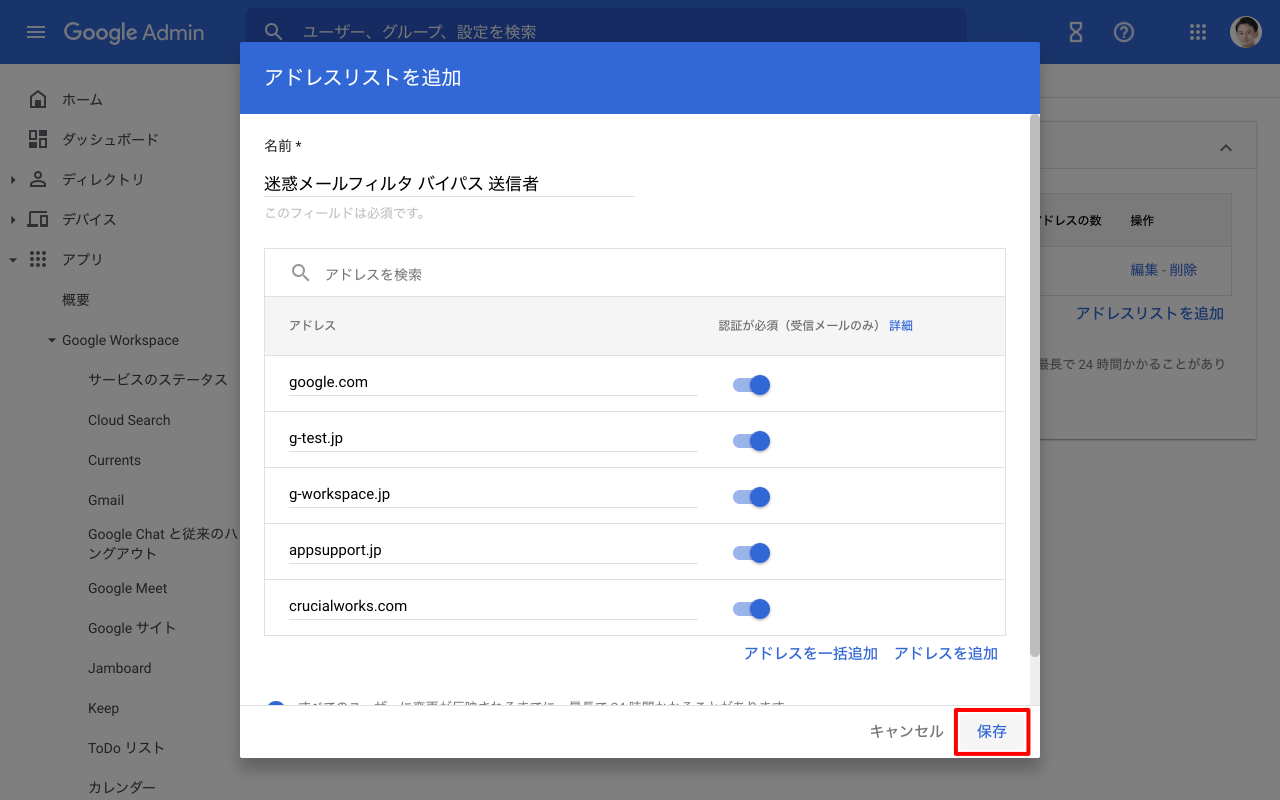
Task: Open ToDo リスト in sidebar
Action: tap(126, 748)
